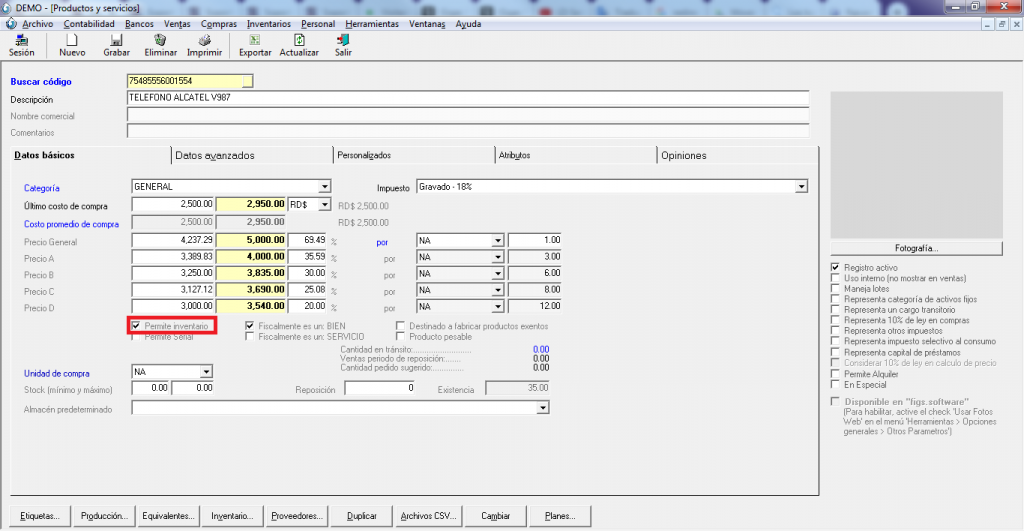The height and width of the screenshot is (531, 1024).
Task: Toggle the Permite inventario checkbox
Action: 137,326
